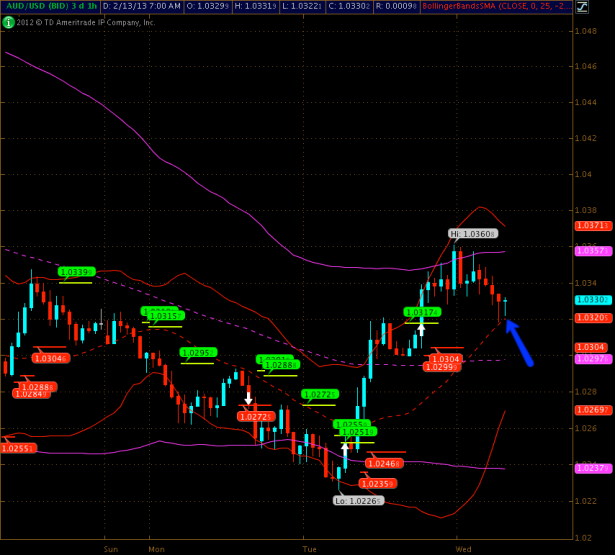Select the green 1.0315 level bubble
The image size is (615, 555).
[x=166, y=316]
